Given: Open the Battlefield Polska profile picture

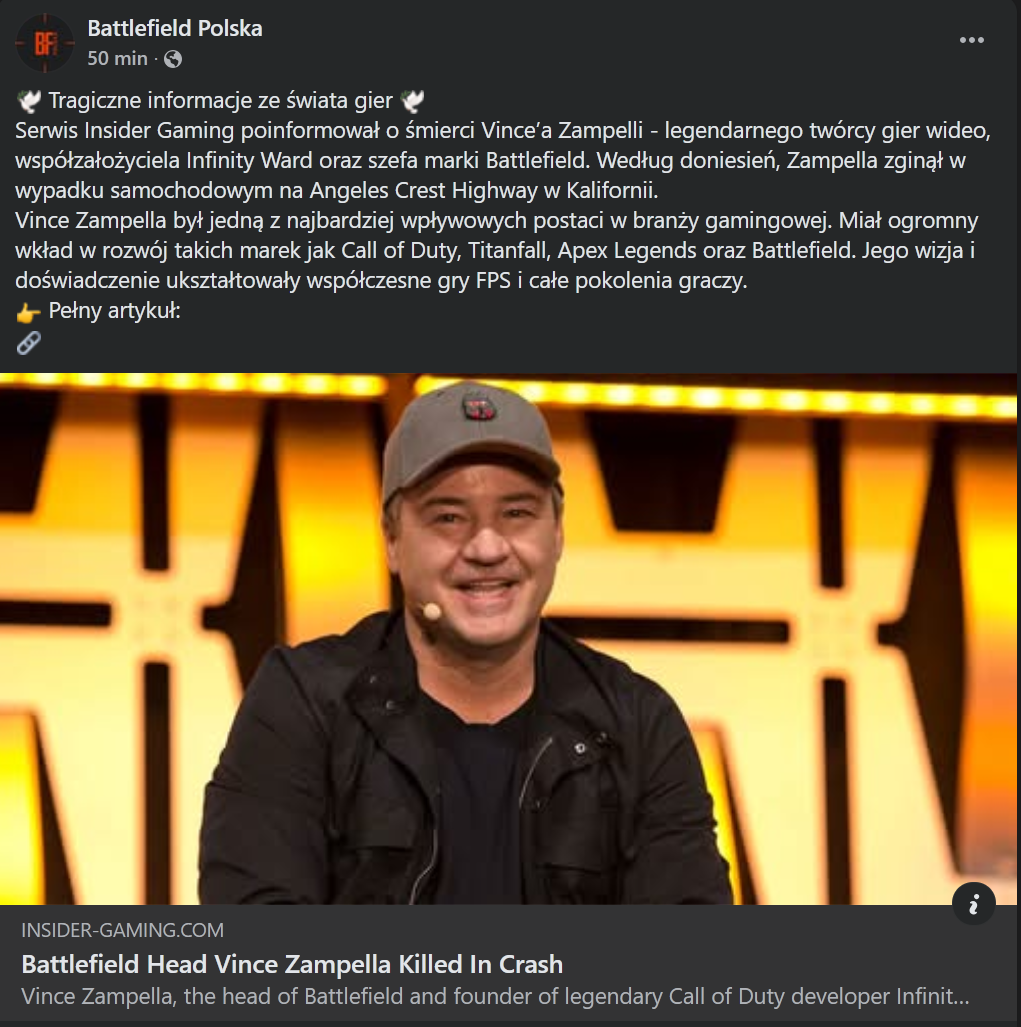Looking at the screenshot, I should [x=45, y=44].
